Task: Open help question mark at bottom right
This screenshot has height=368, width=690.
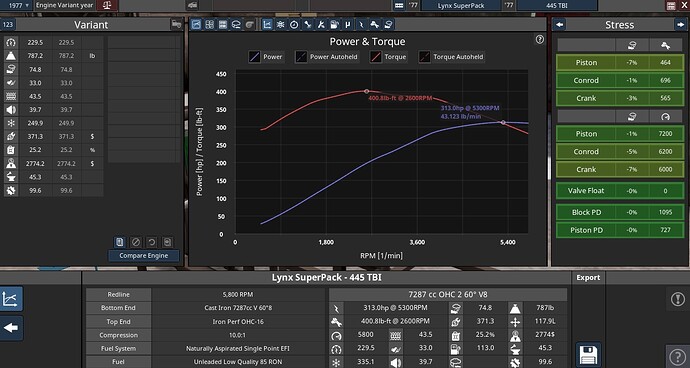Action: pos(678,356)
